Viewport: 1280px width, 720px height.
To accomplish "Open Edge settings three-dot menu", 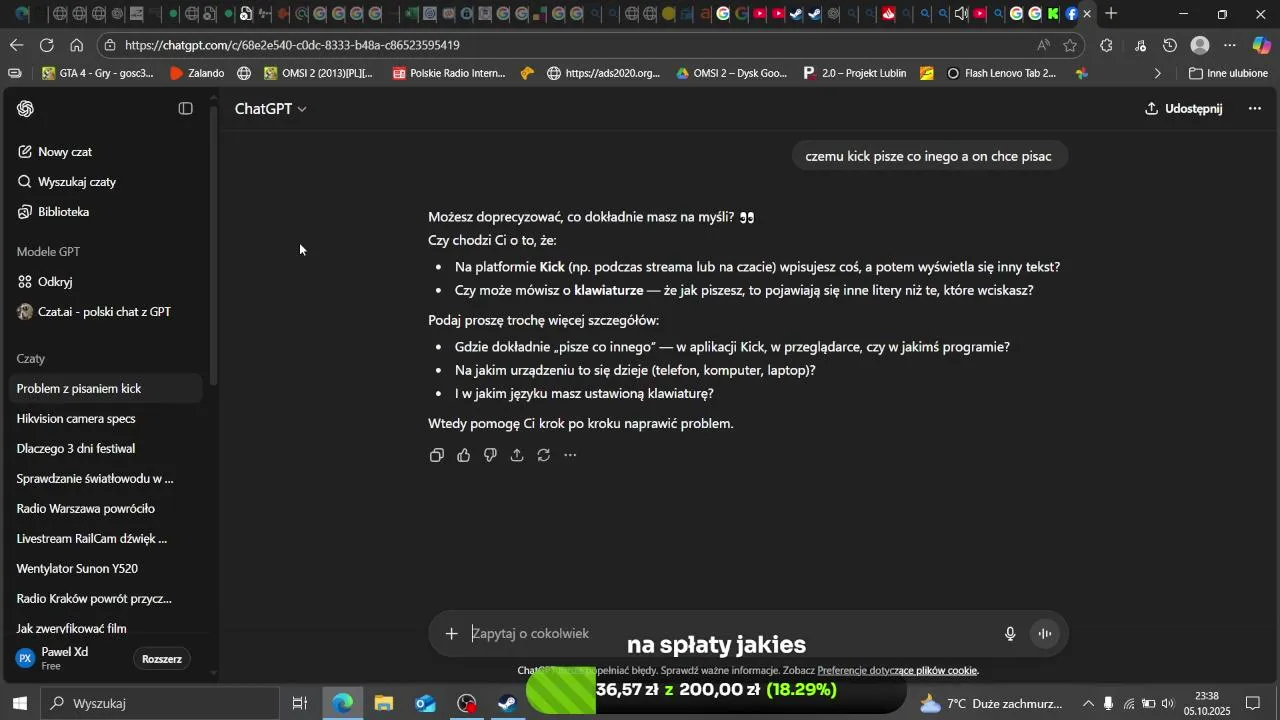I will (1231, 45).
